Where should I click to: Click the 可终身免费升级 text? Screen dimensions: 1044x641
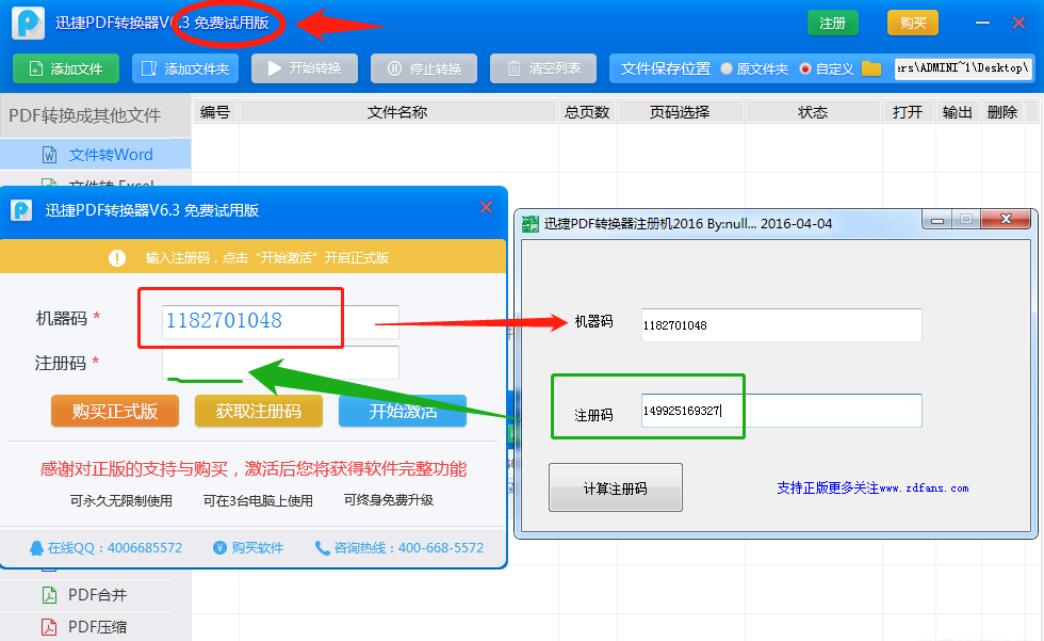tap(388, 500)
